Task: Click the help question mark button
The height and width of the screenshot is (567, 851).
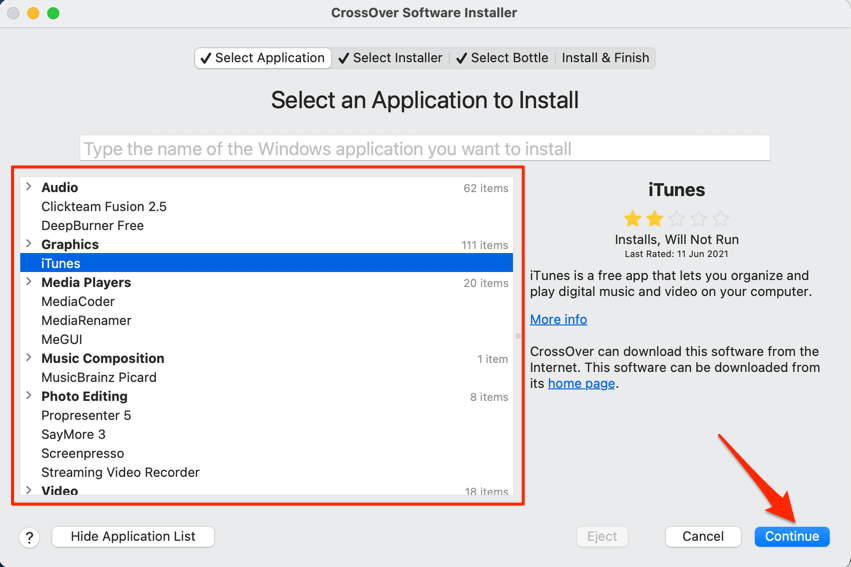Action: 29,537
